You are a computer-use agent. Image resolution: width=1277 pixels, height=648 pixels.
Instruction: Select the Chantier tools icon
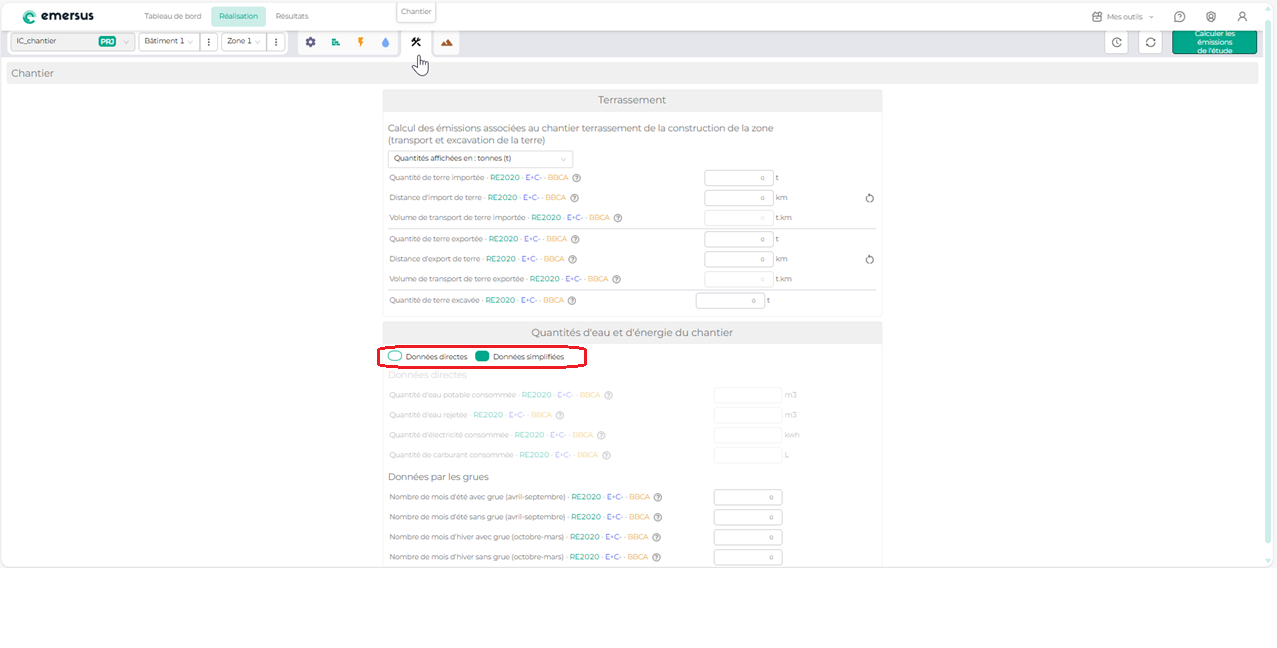[416, 42]
